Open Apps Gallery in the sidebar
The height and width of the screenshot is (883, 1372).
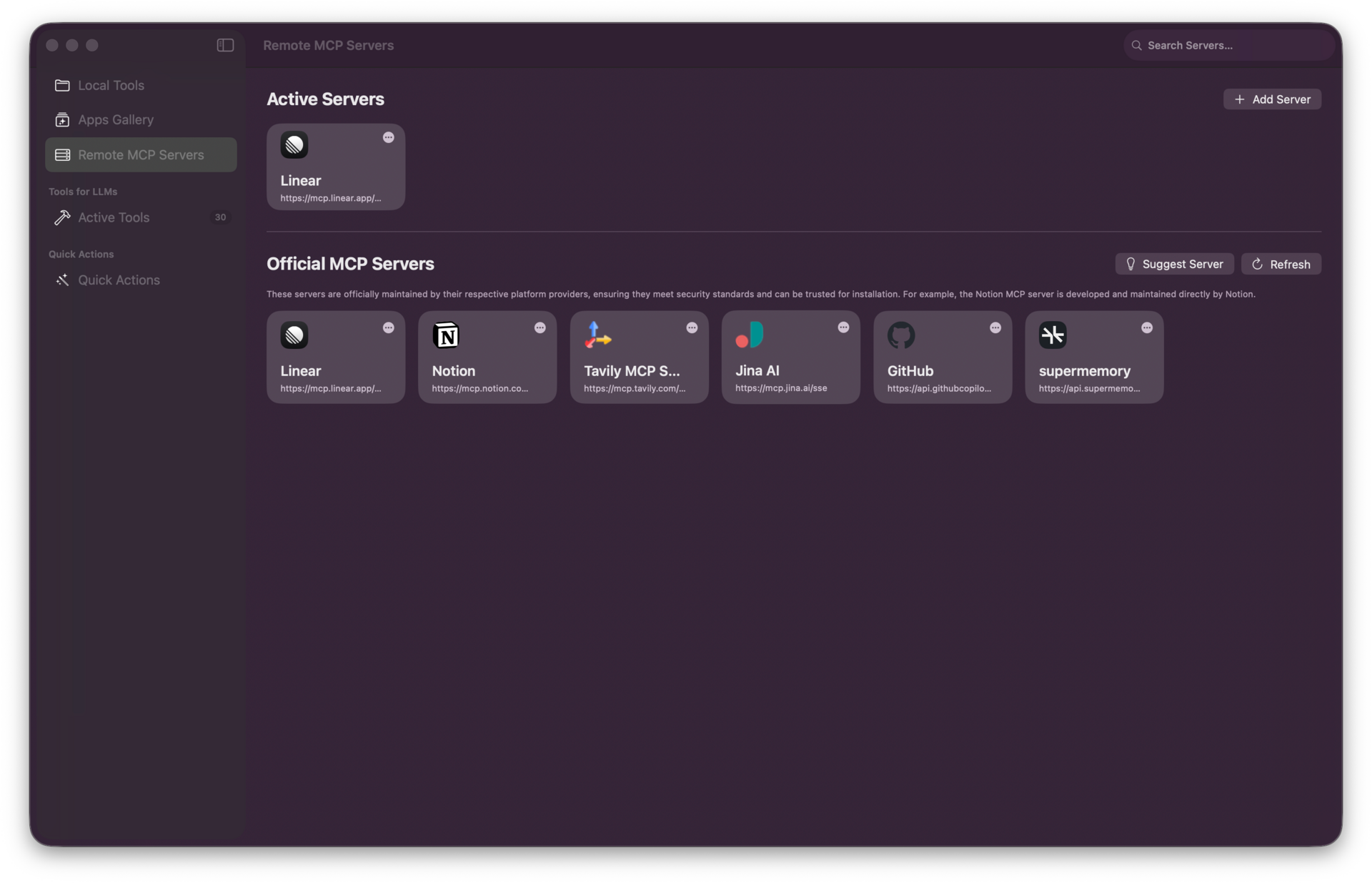[x=141, y=119]
